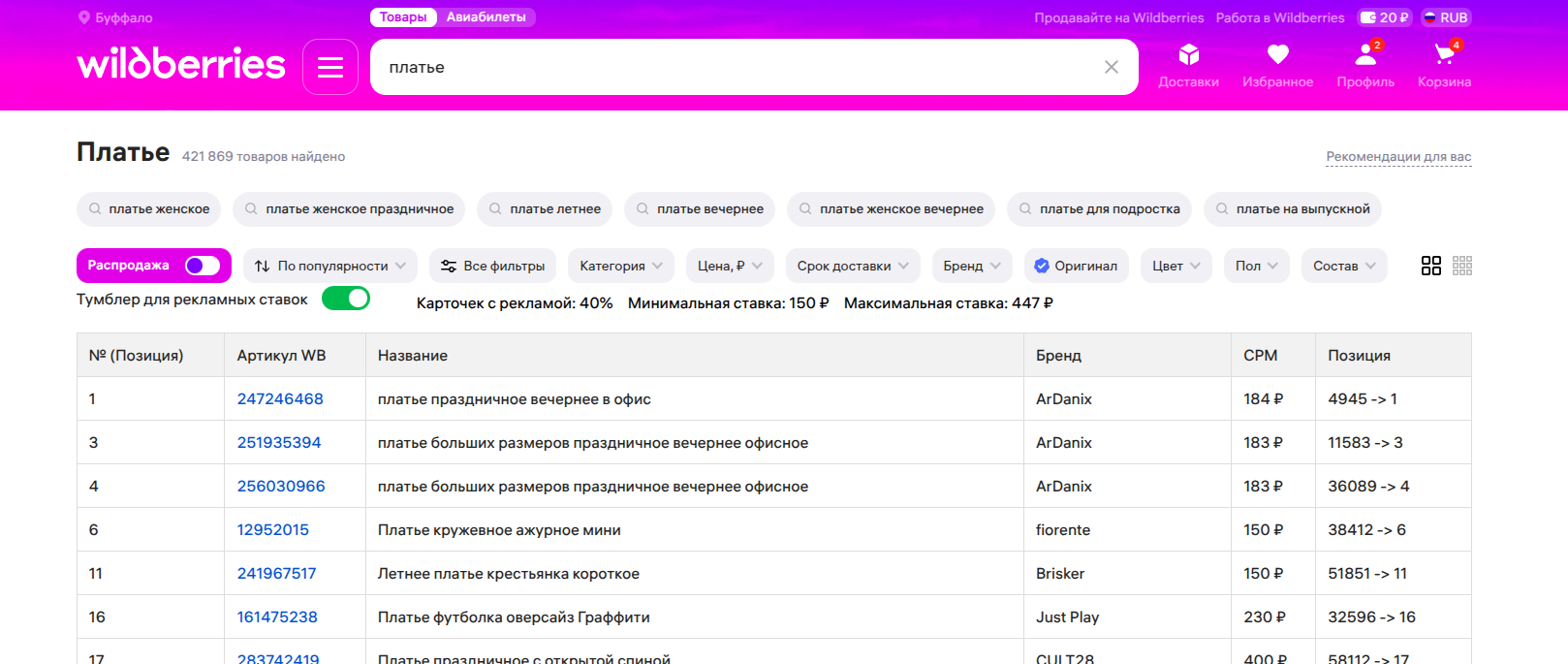Open Корзина shopping cart icon
Image resolution: width=1568 pixels, height=664 pixels.
point(1444,55)
